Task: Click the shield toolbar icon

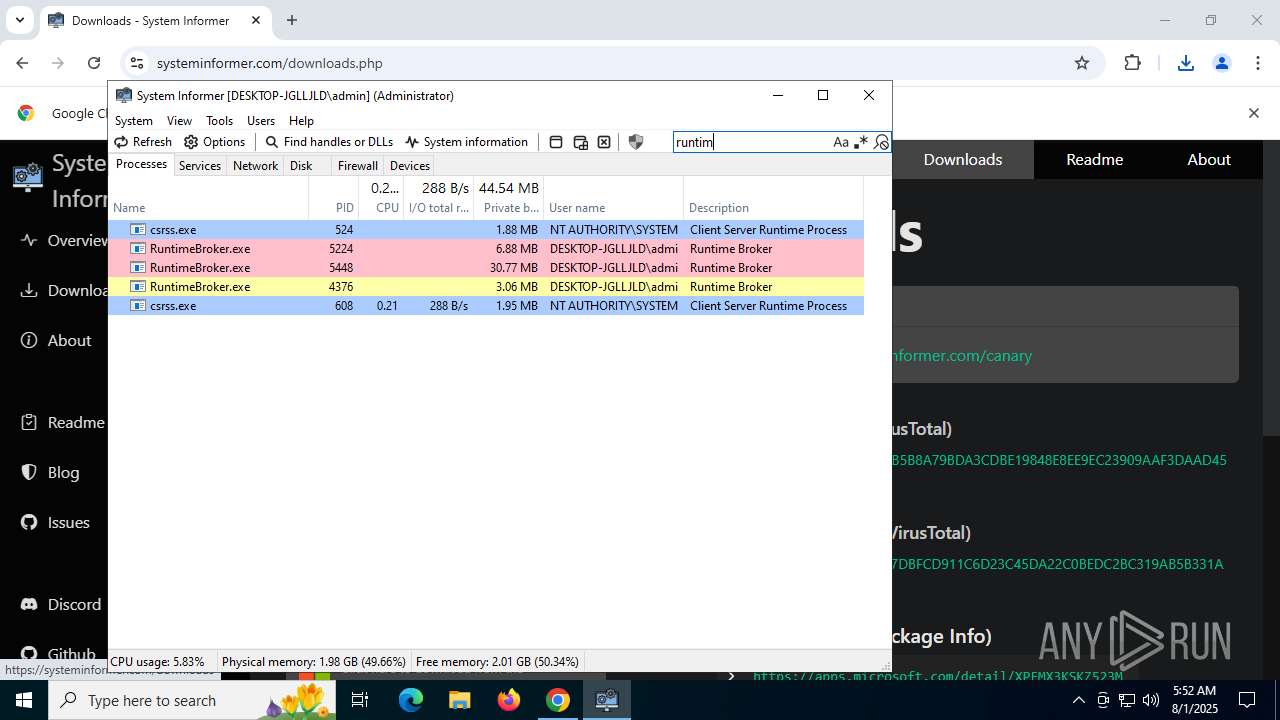Action: (x=635, y=142)
